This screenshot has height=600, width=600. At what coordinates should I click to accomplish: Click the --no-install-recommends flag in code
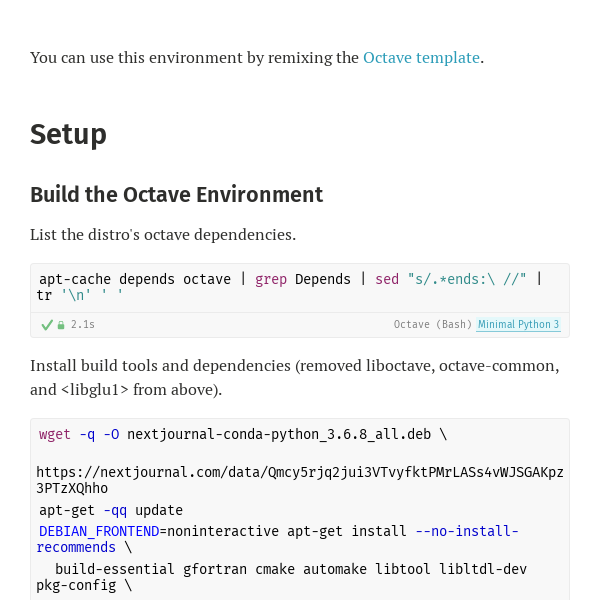tap(277, 539)
